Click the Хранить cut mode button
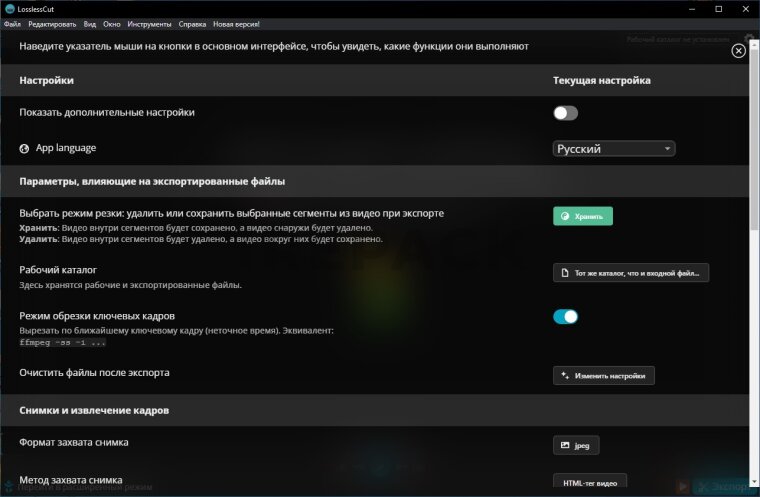Screen dimensions: 760x497 [x=583, y=215]
